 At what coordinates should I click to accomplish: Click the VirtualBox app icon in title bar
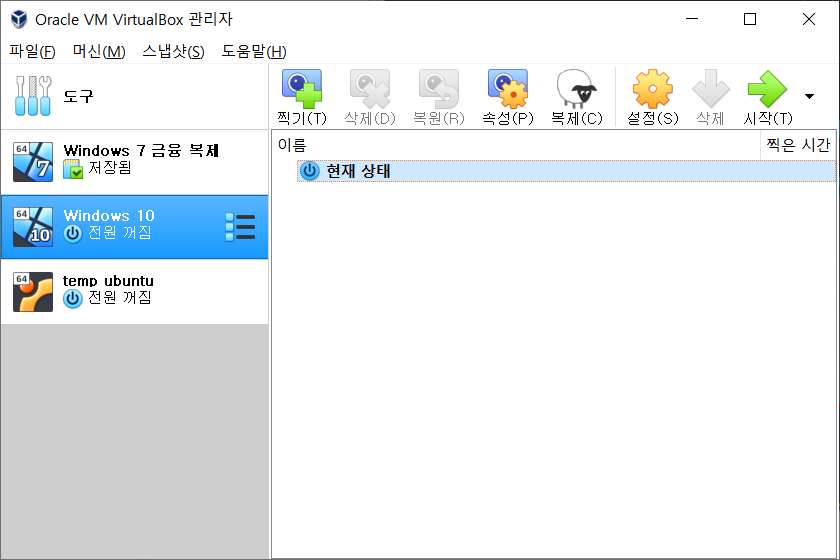19,19
